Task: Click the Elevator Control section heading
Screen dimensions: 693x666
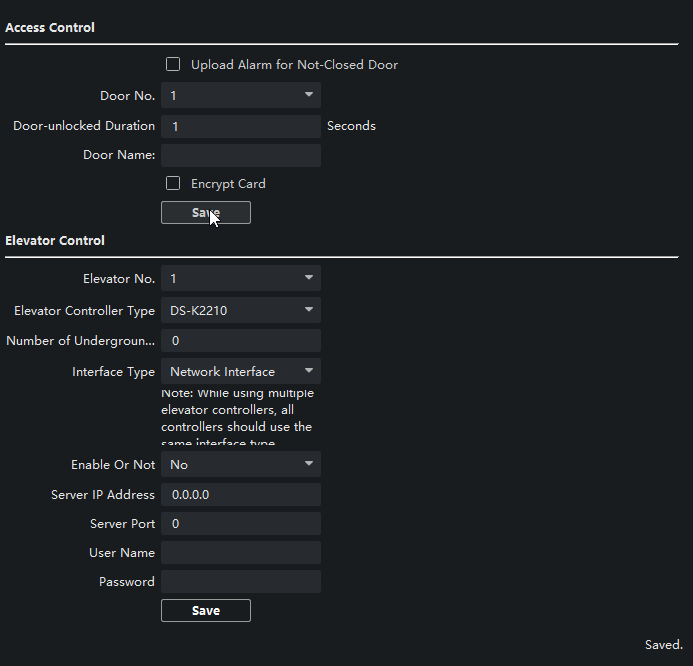Action: 55,241
